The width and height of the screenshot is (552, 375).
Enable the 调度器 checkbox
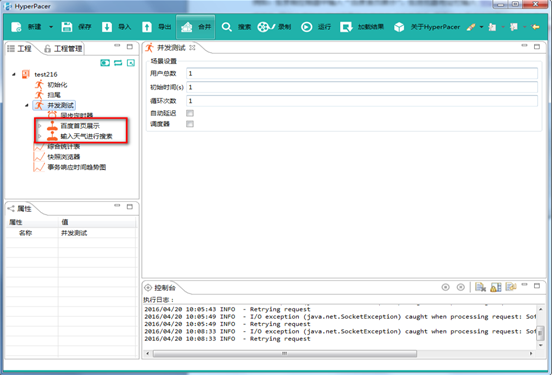(x=190, y=124)
